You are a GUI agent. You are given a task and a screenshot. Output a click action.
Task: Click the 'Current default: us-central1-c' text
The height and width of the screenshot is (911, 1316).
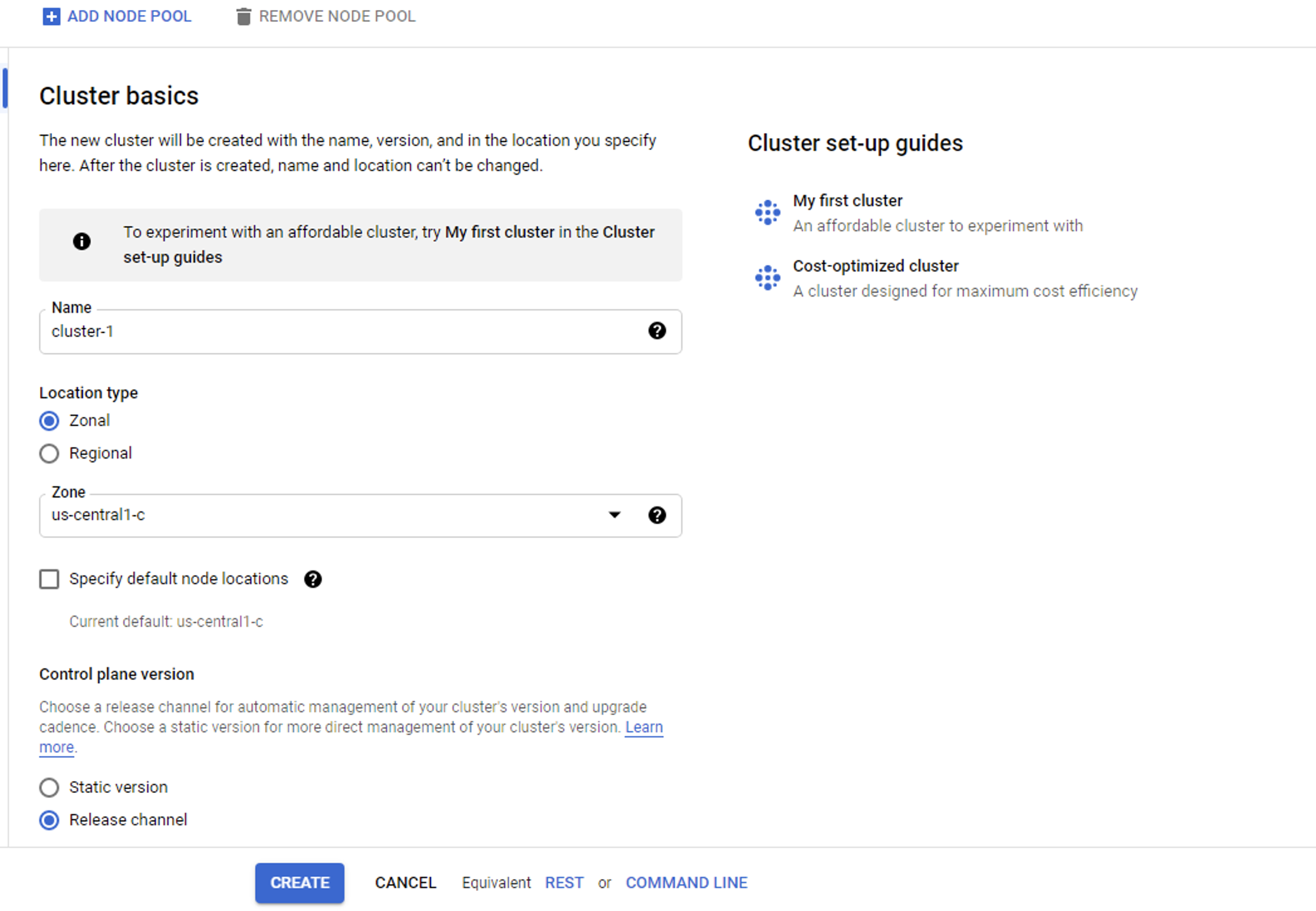(166, 621)
